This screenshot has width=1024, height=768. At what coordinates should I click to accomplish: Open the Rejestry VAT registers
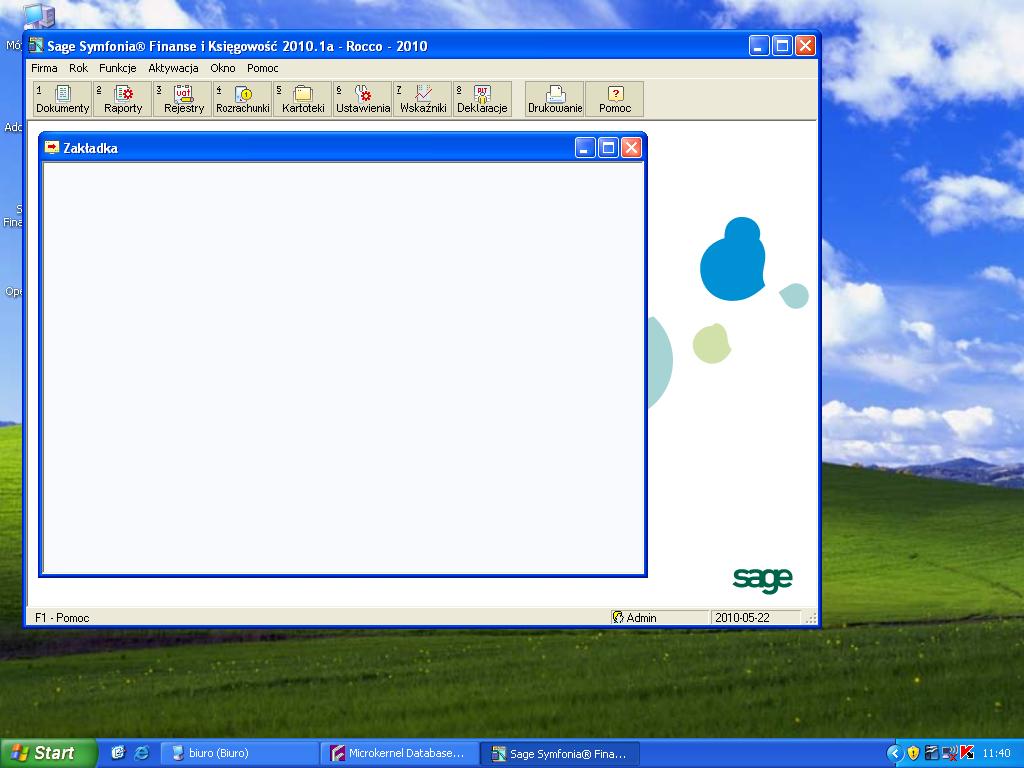pos(183,99)
